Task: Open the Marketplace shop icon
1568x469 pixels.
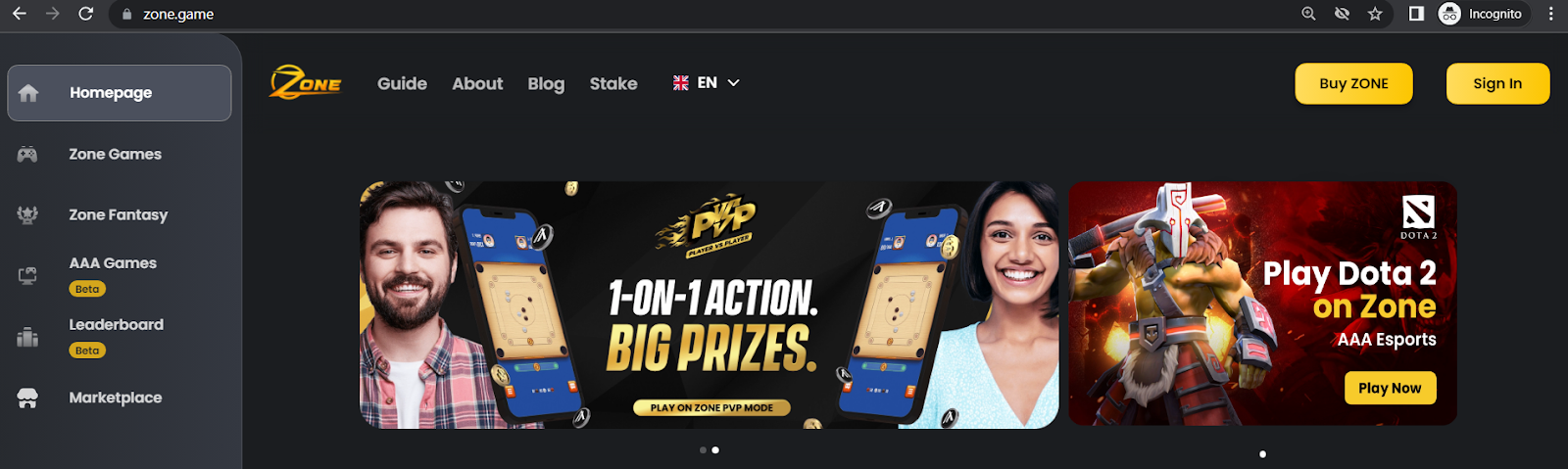Action: coord(27,398)
